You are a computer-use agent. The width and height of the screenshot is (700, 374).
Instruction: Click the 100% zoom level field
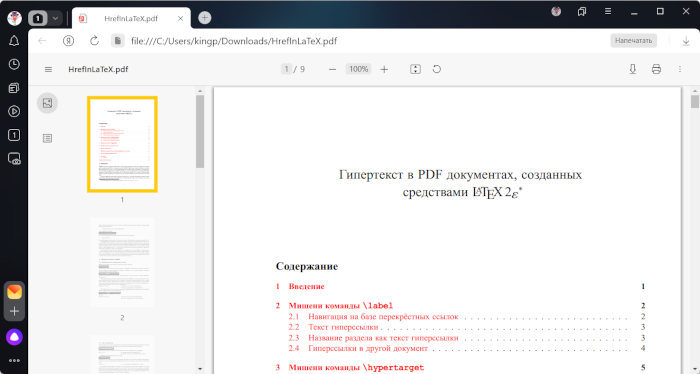358,69
